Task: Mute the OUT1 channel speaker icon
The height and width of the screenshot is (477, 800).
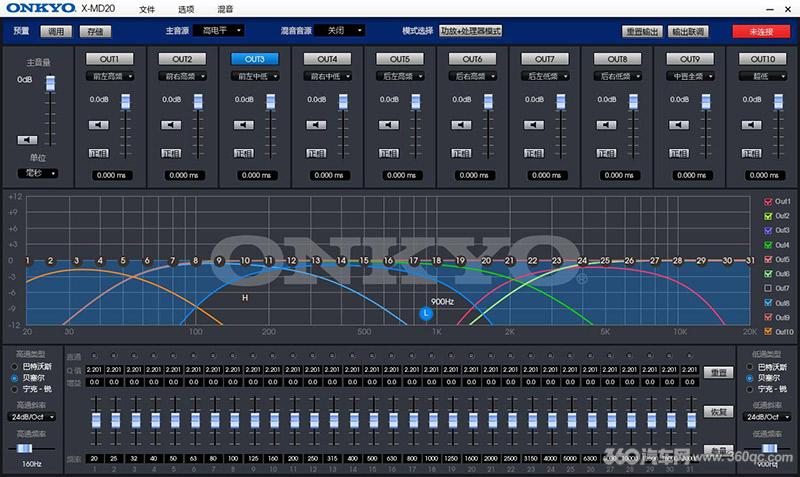Action: [98, 125]
